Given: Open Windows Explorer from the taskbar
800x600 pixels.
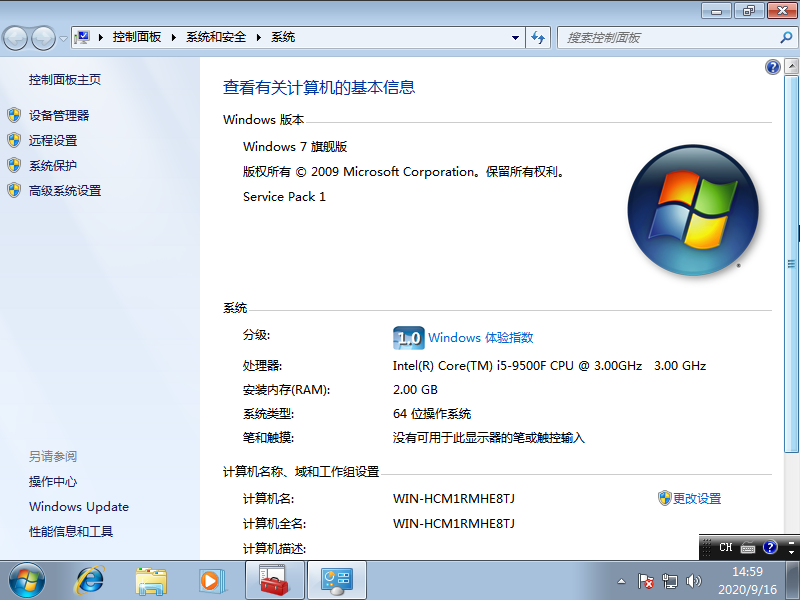Looking at the screenshot, I should 151,580.
